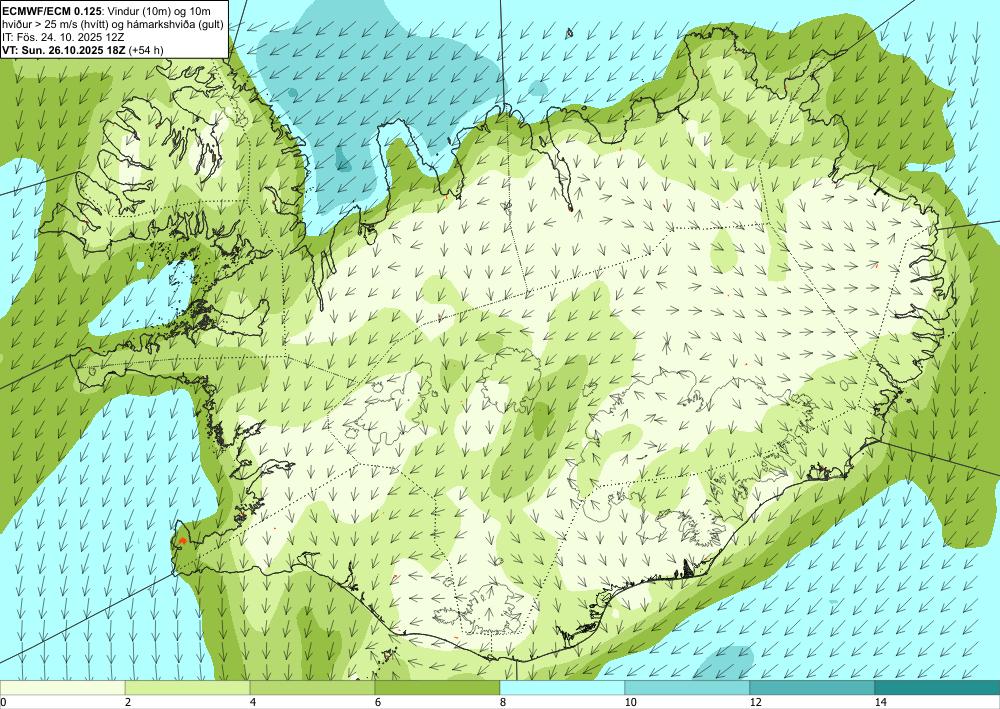Image resolution: width=1000 pixels, height=709 pixels.
Task: Click the pale cream 0–2 m/s legend swatch
Action: 62,687
